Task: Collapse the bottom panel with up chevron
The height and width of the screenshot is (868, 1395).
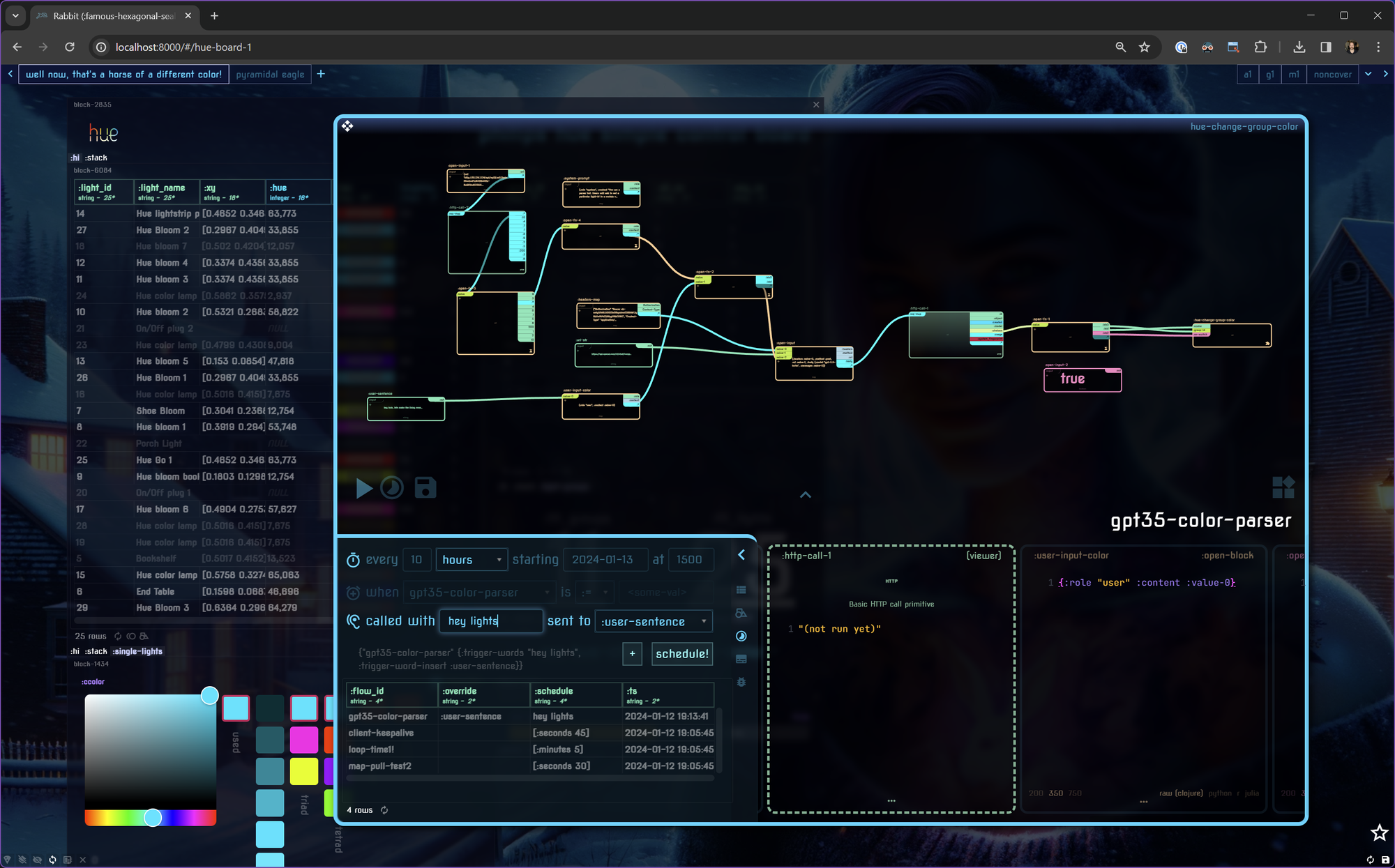Action: [805, 495]
